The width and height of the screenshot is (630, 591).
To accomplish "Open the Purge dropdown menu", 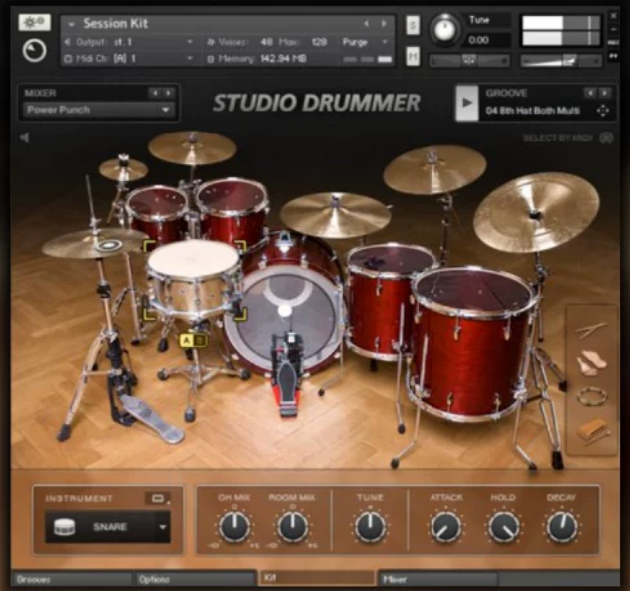I will (x=365, y=42).
